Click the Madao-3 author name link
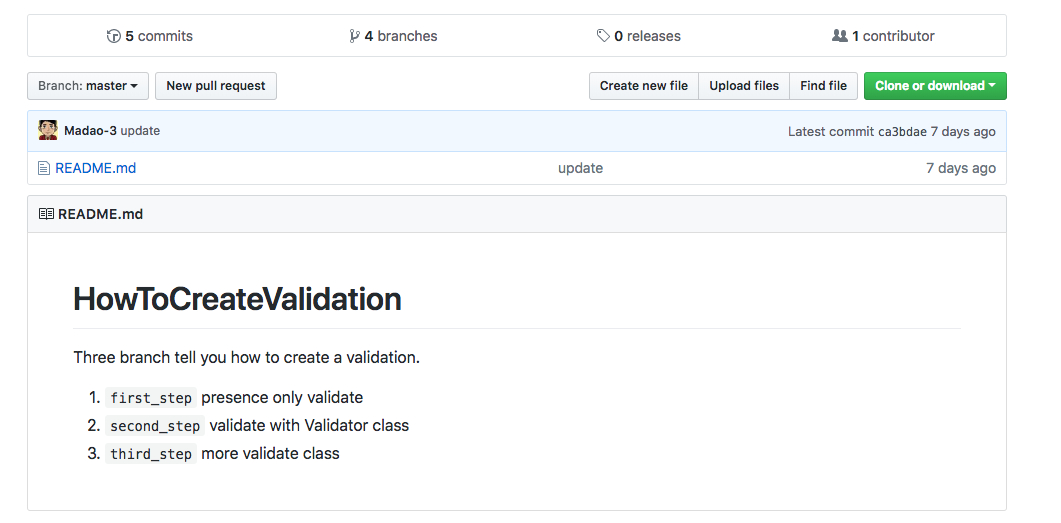The height and width of the screenshot is (523, 1061). pos(90,131)
